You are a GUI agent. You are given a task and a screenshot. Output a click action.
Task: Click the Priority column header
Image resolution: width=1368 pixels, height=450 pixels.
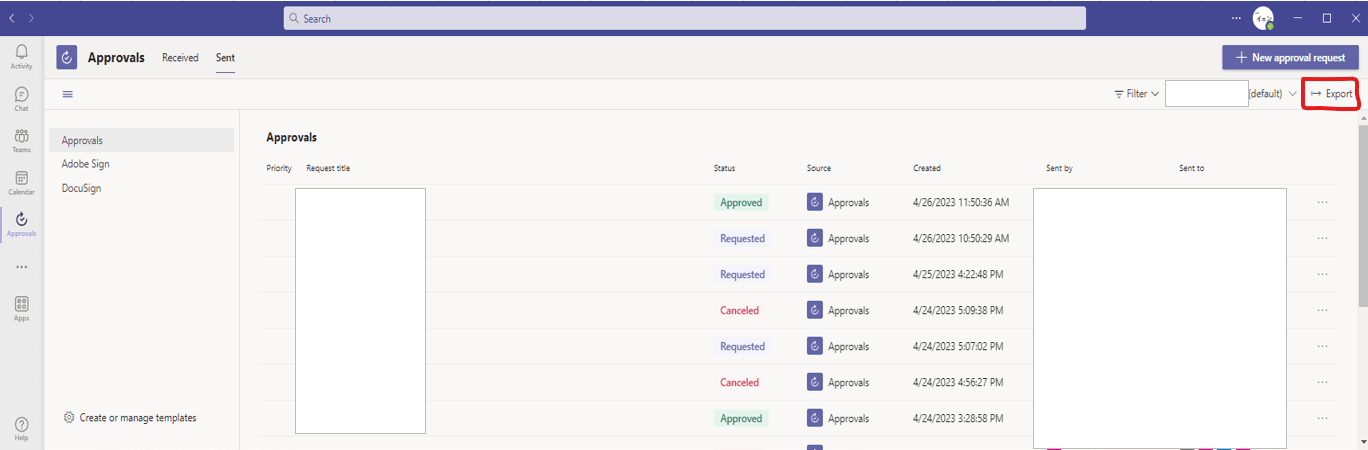pos(279,168)
